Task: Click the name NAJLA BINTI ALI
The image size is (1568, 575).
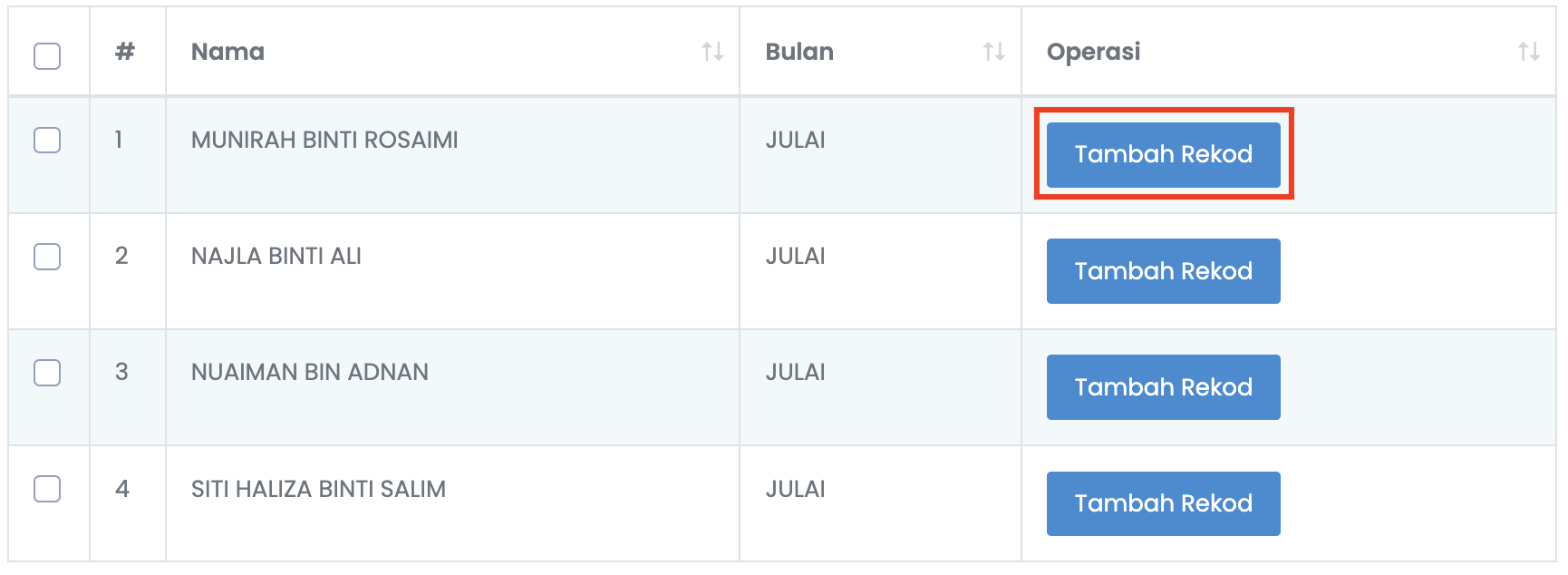Action: point(276,257)
